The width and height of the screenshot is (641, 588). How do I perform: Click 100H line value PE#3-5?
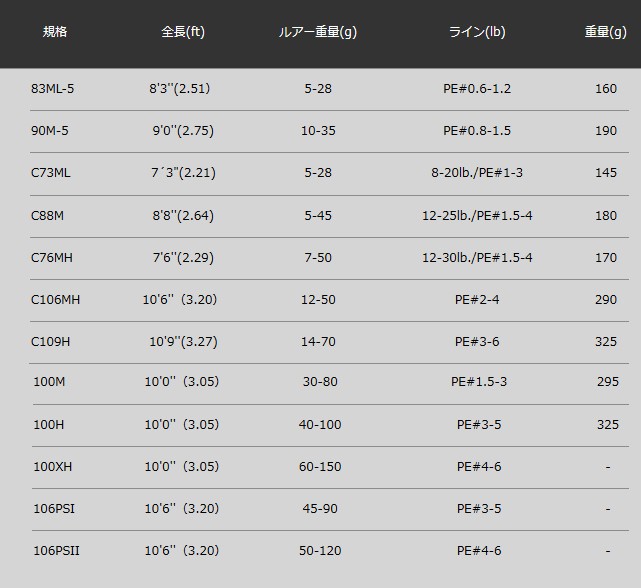click(479, 424)
